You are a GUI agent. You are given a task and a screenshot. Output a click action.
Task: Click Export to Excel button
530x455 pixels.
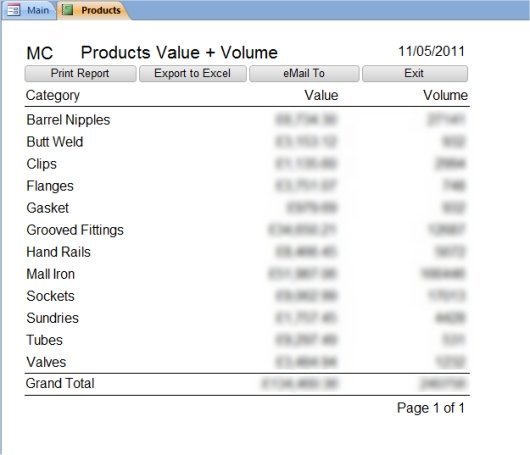click(193, 73)
